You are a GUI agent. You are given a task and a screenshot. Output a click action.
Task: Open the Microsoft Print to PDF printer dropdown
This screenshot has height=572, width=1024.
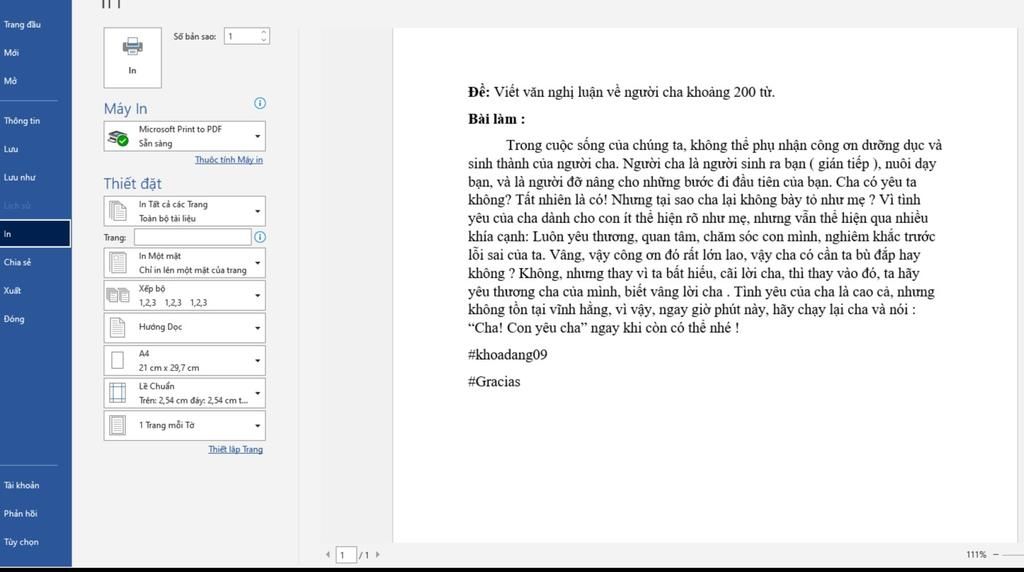click(x=185, y=136)
